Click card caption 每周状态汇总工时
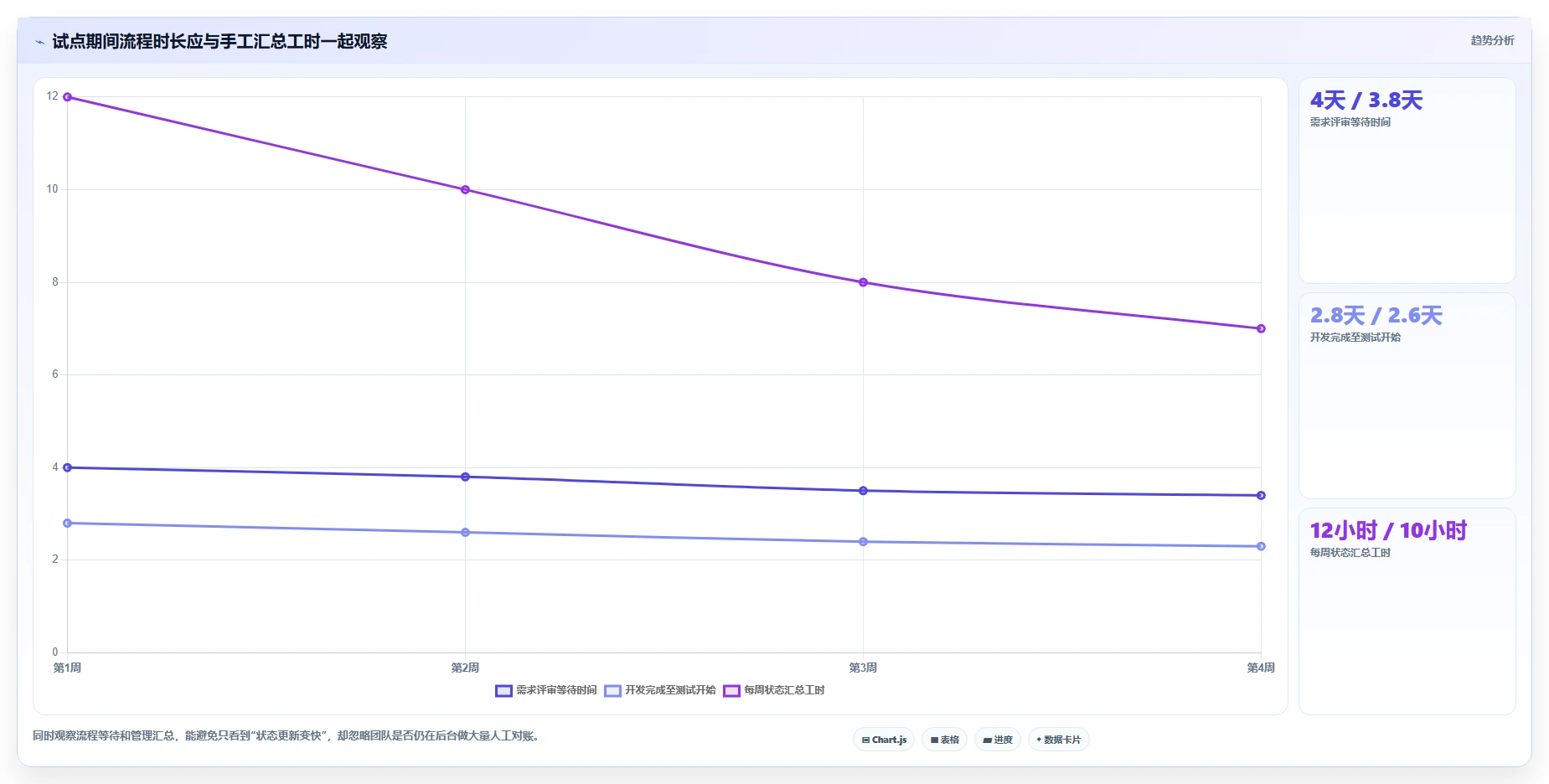1549x784 pixels. (x=1350, y=553)
